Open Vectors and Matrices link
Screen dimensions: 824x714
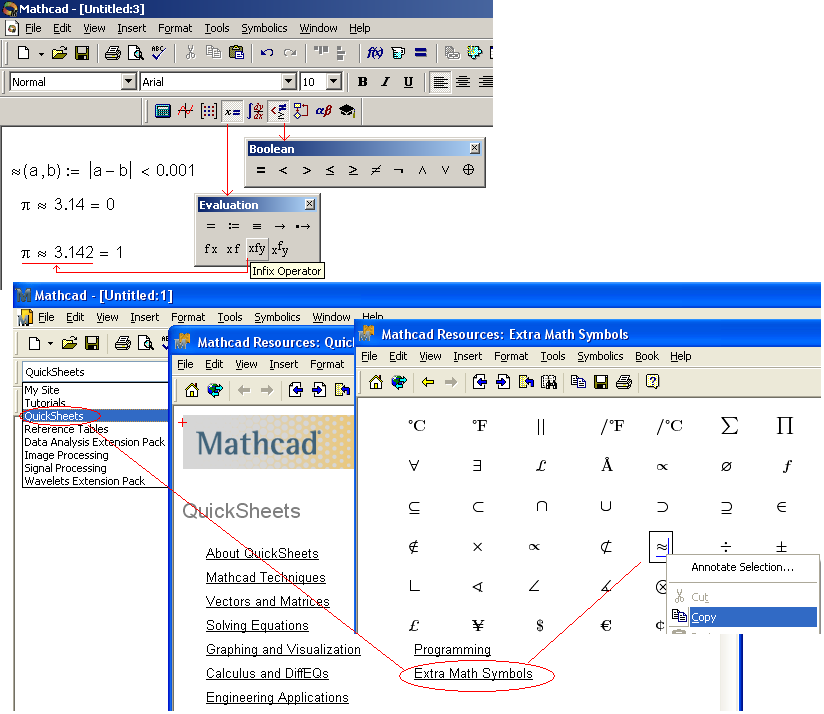[x=267, y=602]
